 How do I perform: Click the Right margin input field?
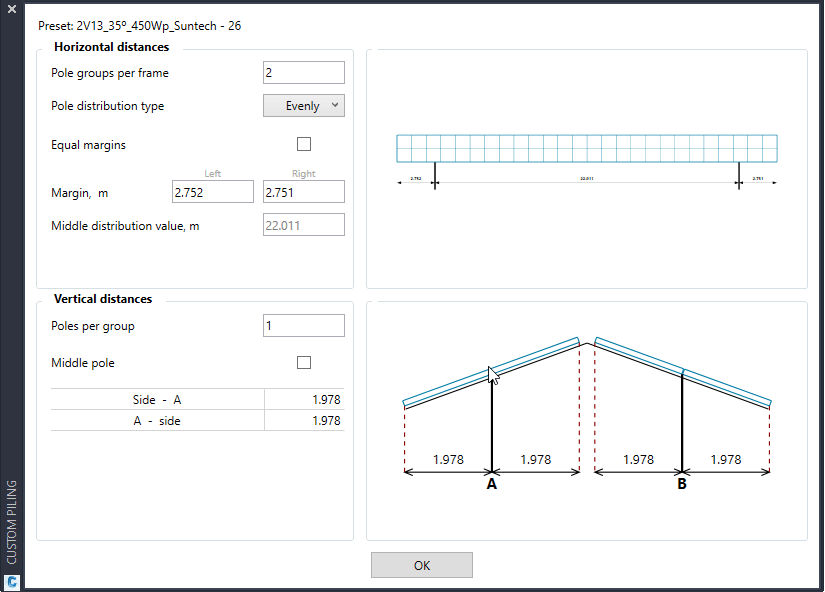[x=304, y=192]
